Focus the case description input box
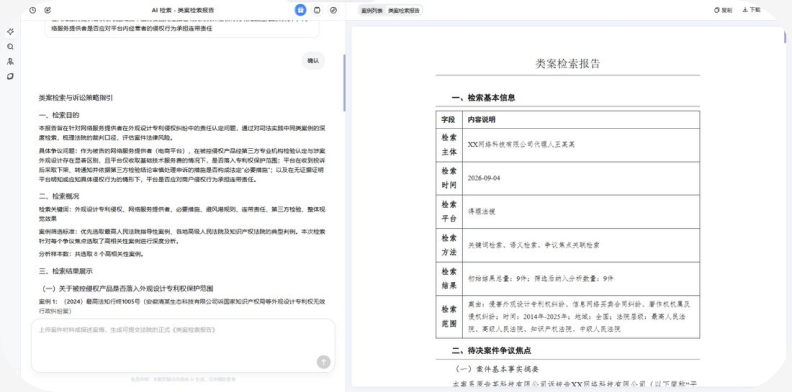The height and width of the screenshot is (392, 792). pos(183,346)
